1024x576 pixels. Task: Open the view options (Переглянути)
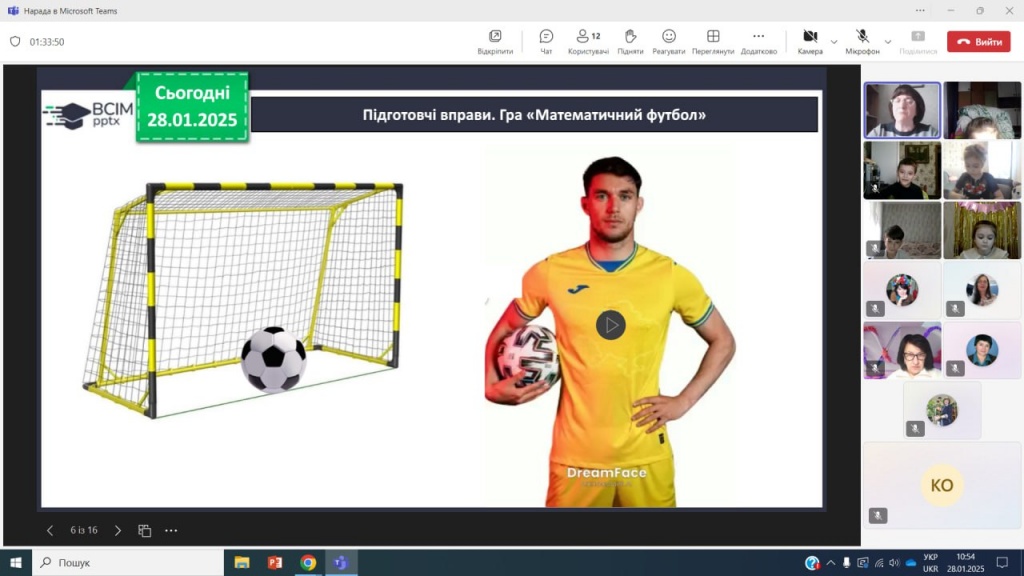[x=713, y=41]
